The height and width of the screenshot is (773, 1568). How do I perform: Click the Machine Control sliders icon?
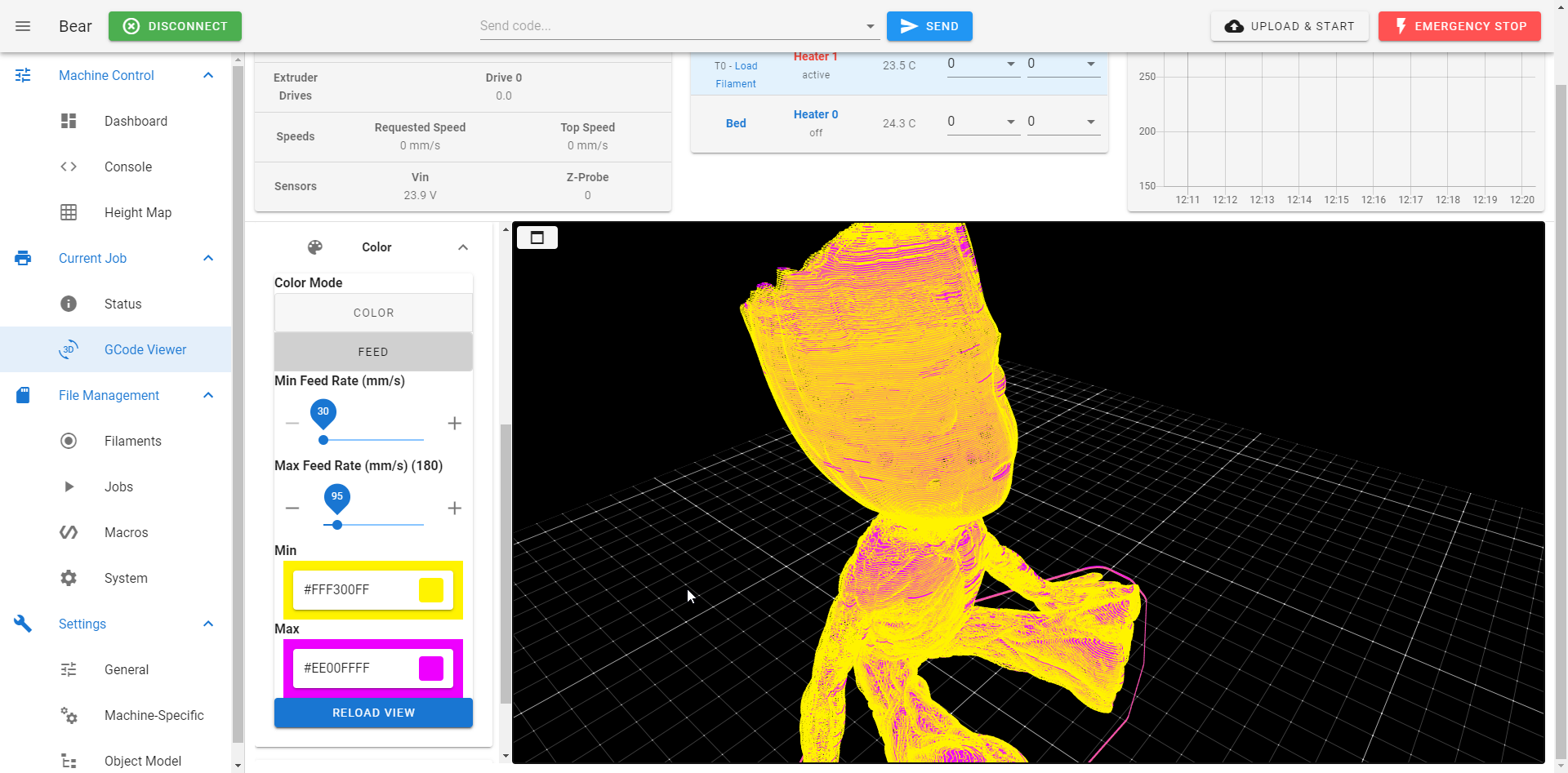(23, 75)
